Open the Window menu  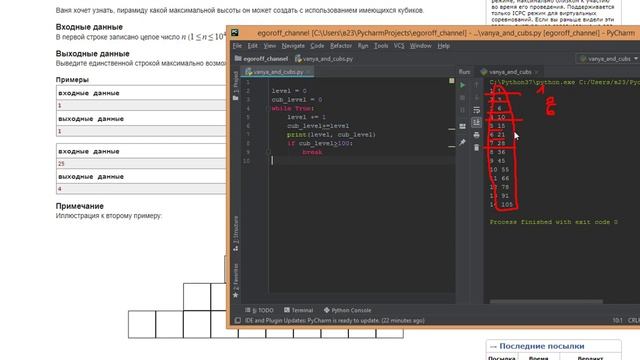click(420, 46)
